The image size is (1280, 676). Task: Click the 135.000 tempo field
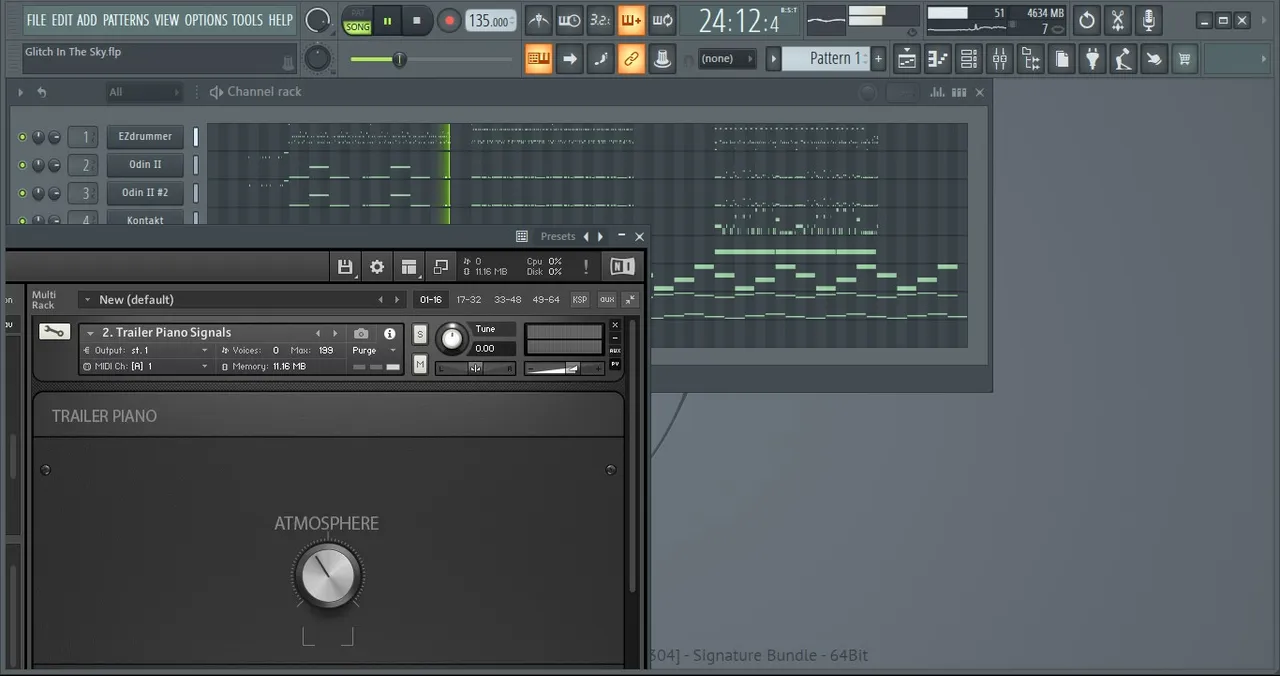(x=490, y=21)
